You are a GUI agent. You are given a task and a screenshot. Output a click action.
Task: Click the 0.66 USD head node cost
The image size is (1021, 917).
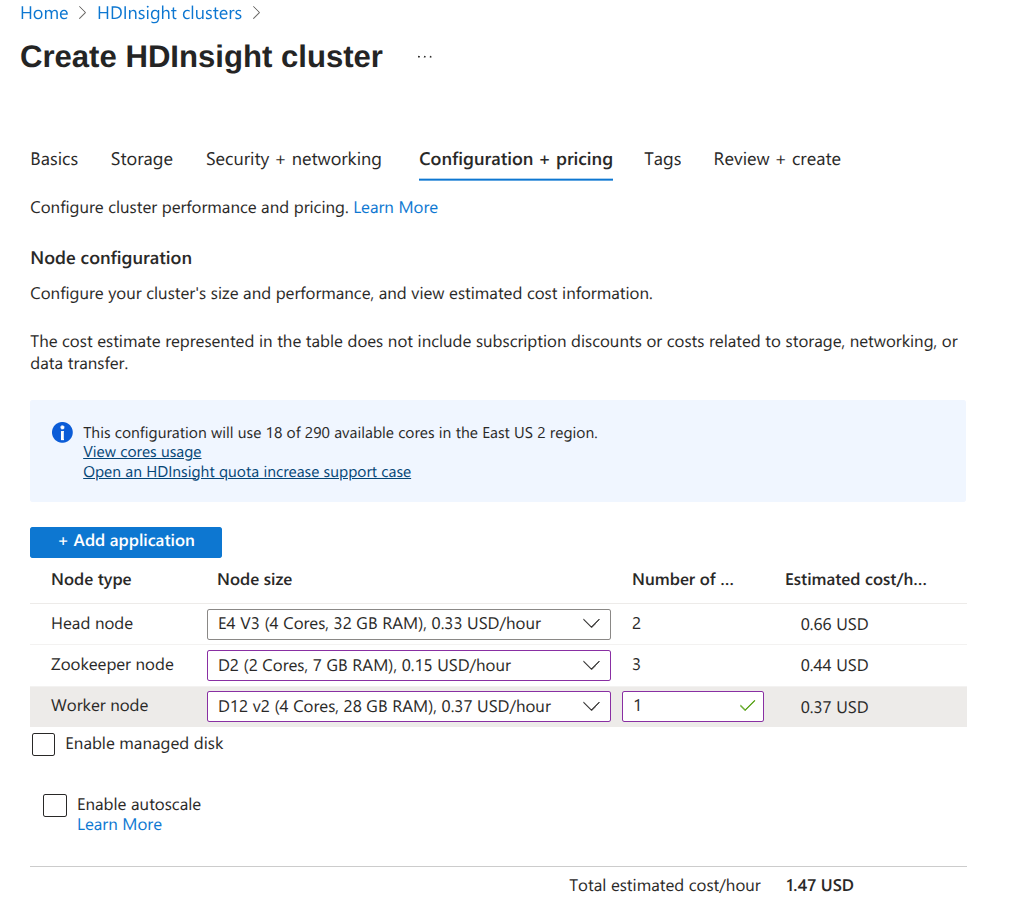834,625
